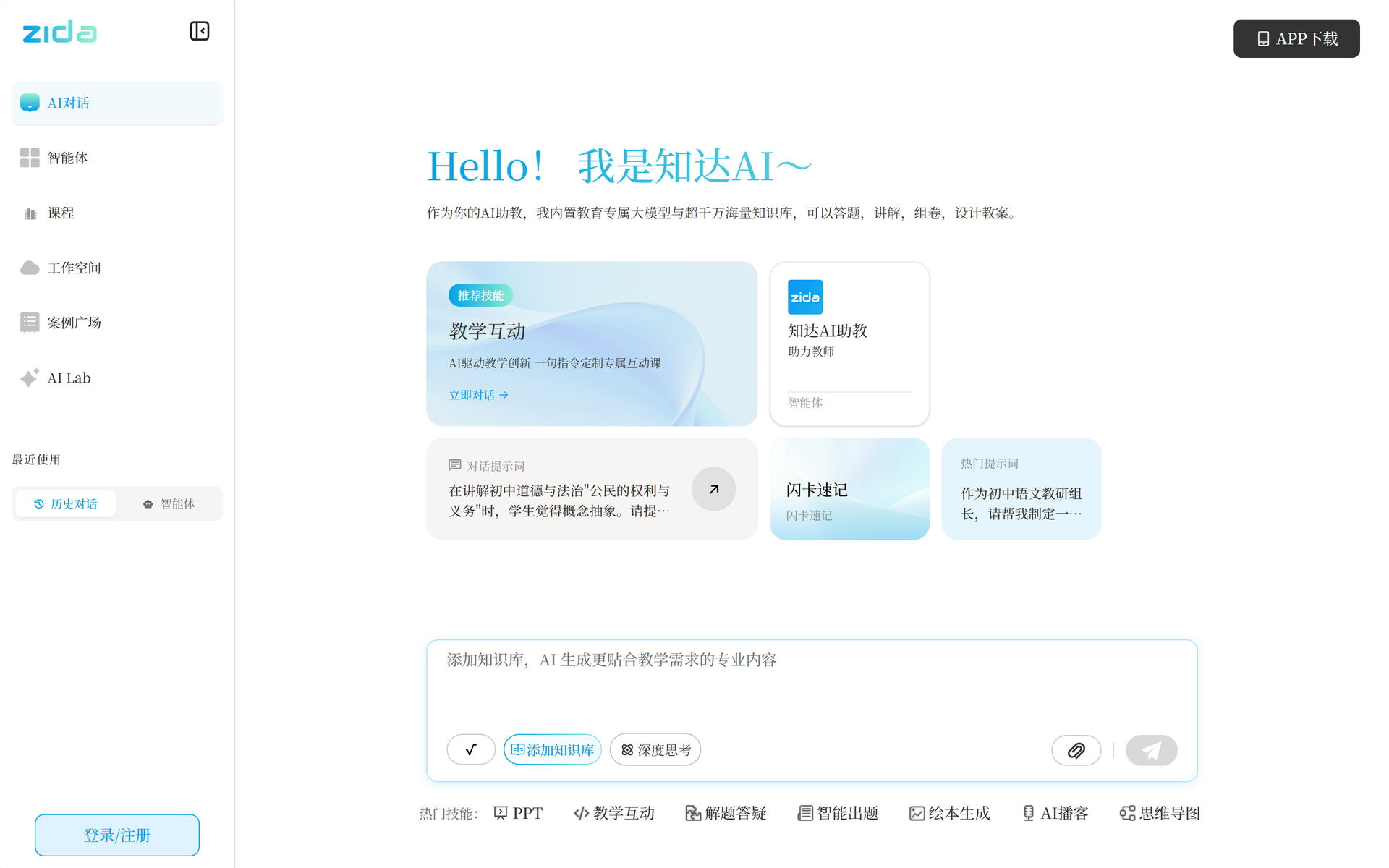Image resolution: width=1389 pixels, height=868 pixels.
Task: Click the zida logo on 知达AI助教 card
Action: click(x=805, y=297)
